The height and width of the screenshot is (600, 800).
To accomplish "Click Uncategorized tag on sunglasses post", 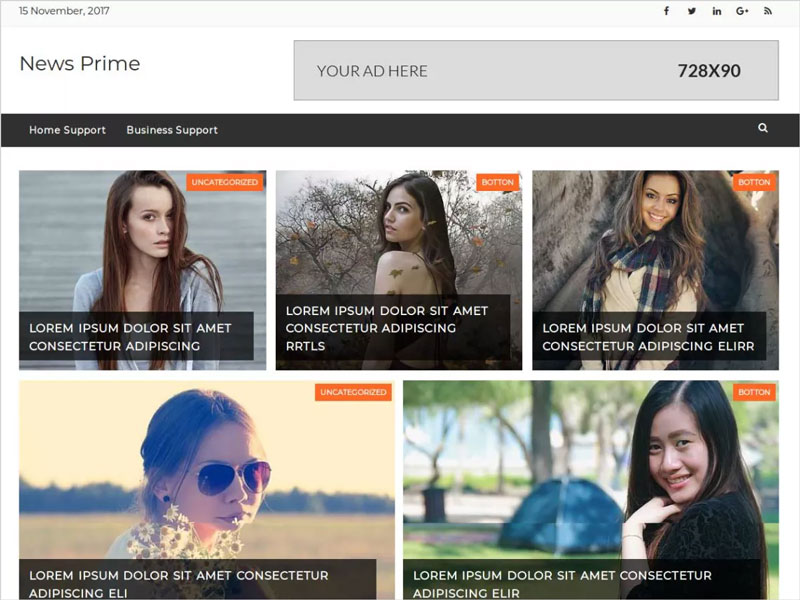I will [353, 392].
